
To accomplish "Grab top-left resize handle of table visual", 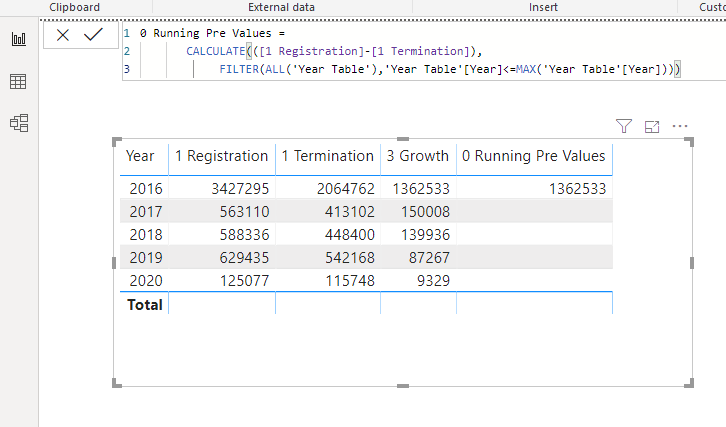I will point(117,141).
